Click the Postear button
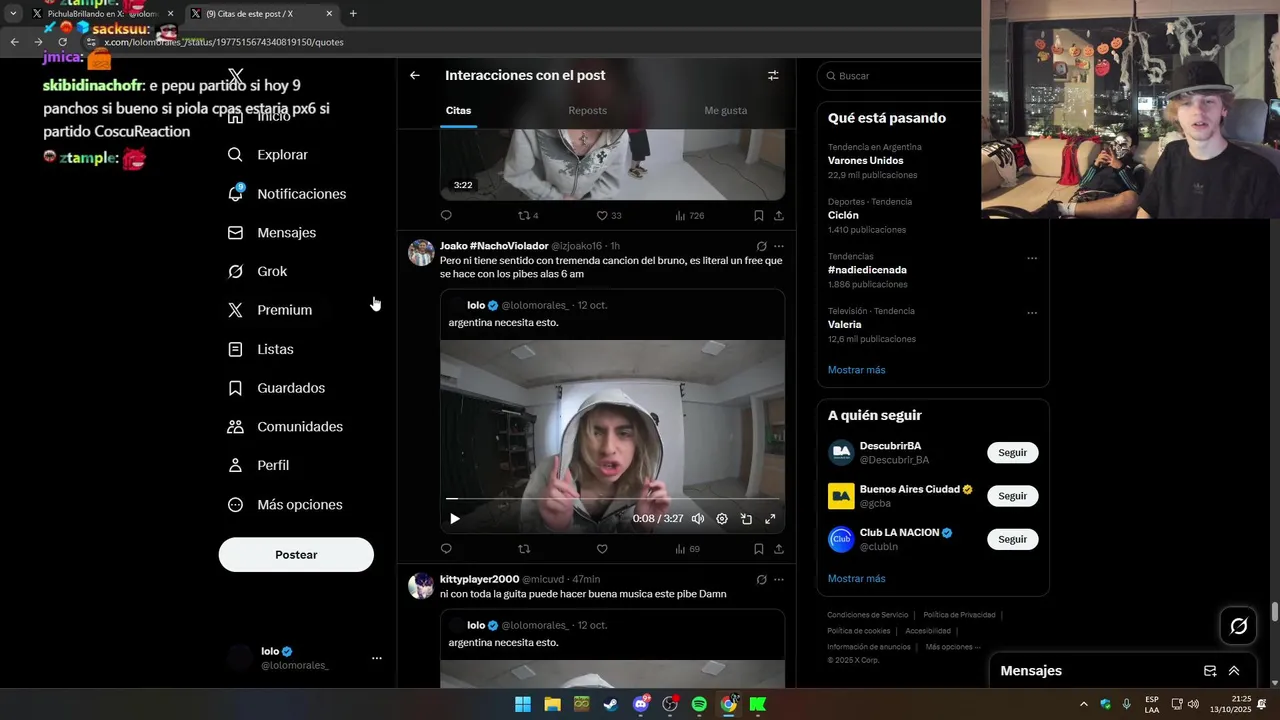 296,555
